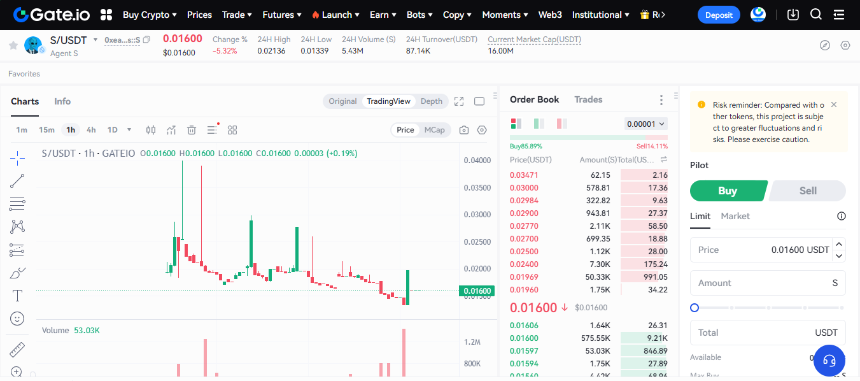Open the Moments menu

click(505, 15)
